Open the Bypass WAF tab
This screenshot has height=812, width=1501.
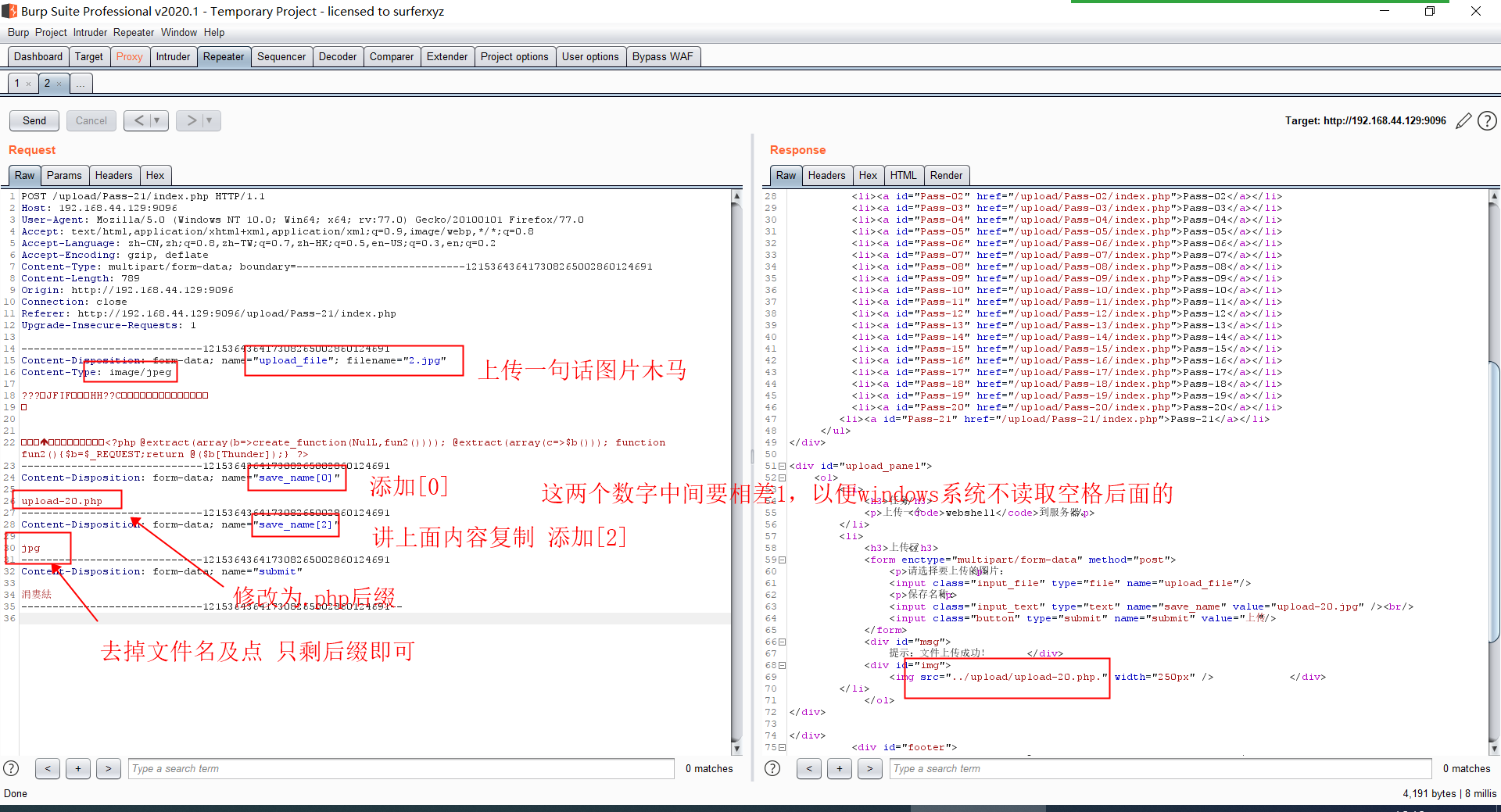point(663,56)
